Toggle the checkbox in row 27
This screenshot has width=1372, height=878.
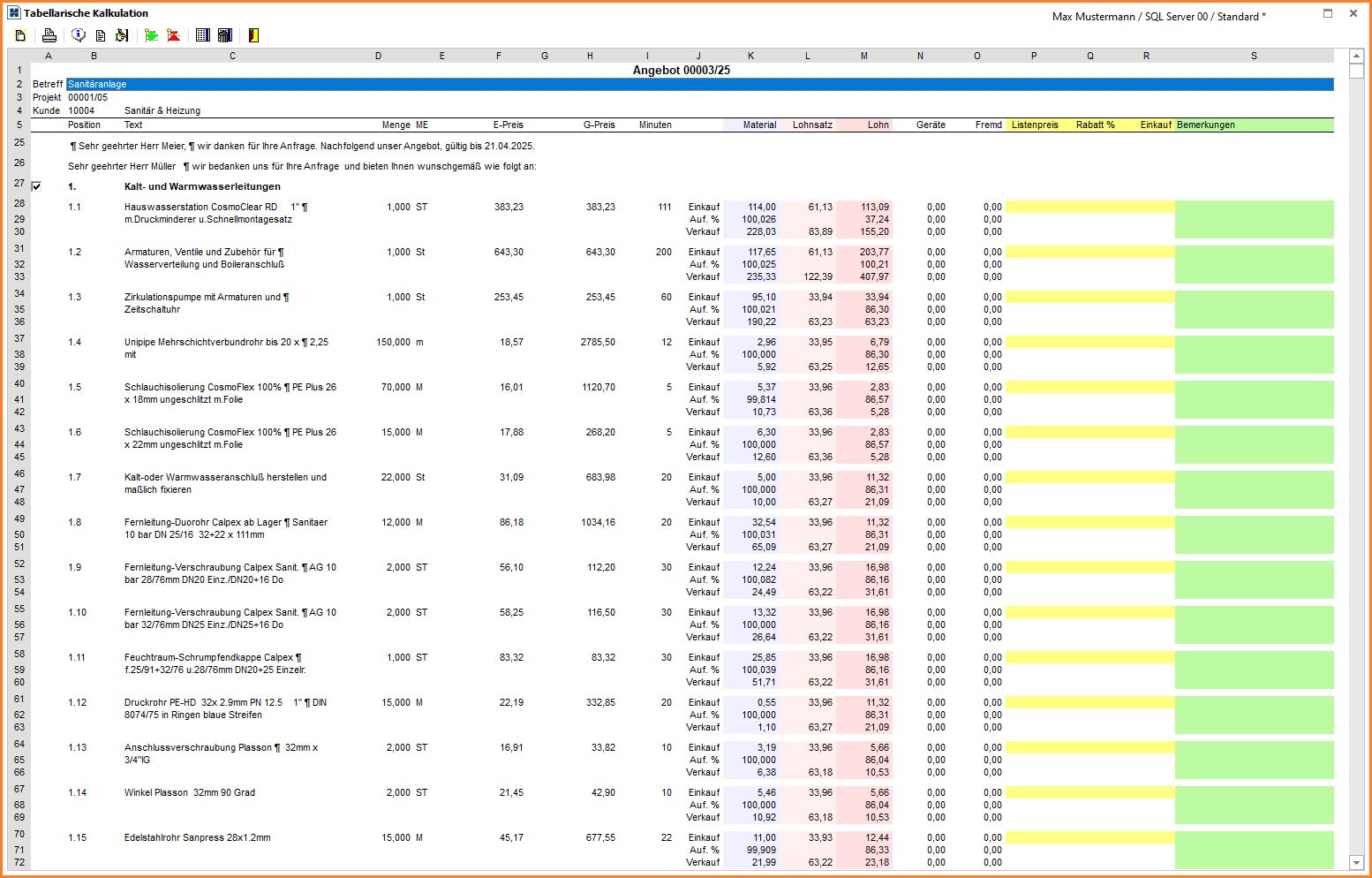click(36, 186)
